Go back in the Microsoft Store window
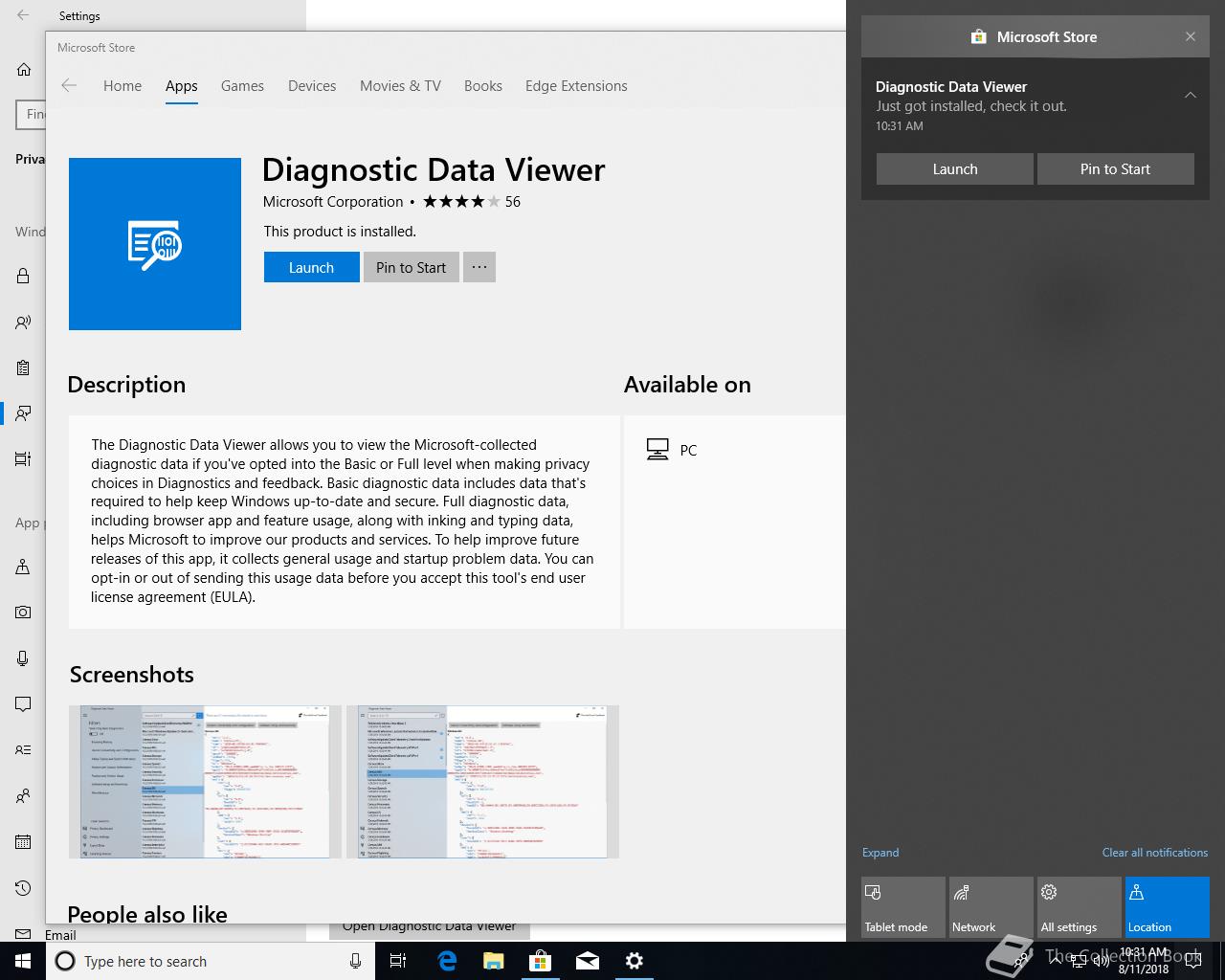 click(69, 85)
